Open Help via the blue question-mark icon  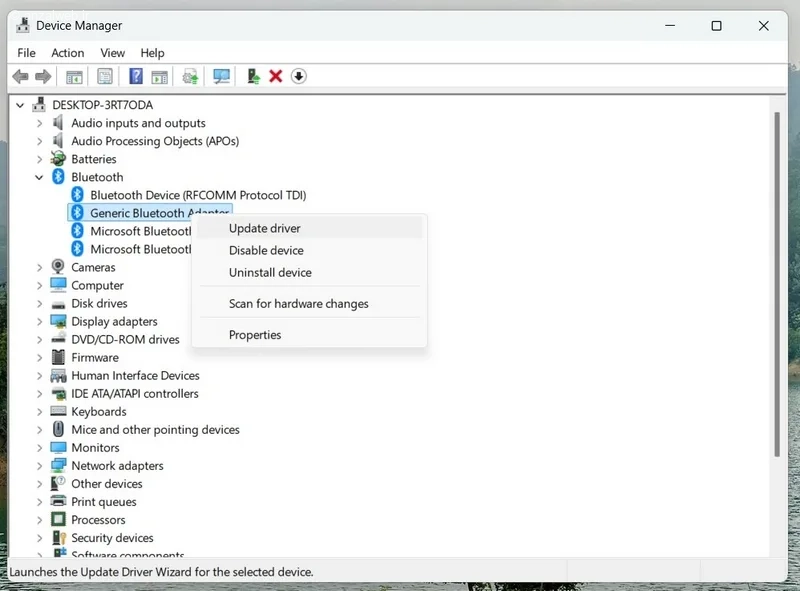pos(136,77)
